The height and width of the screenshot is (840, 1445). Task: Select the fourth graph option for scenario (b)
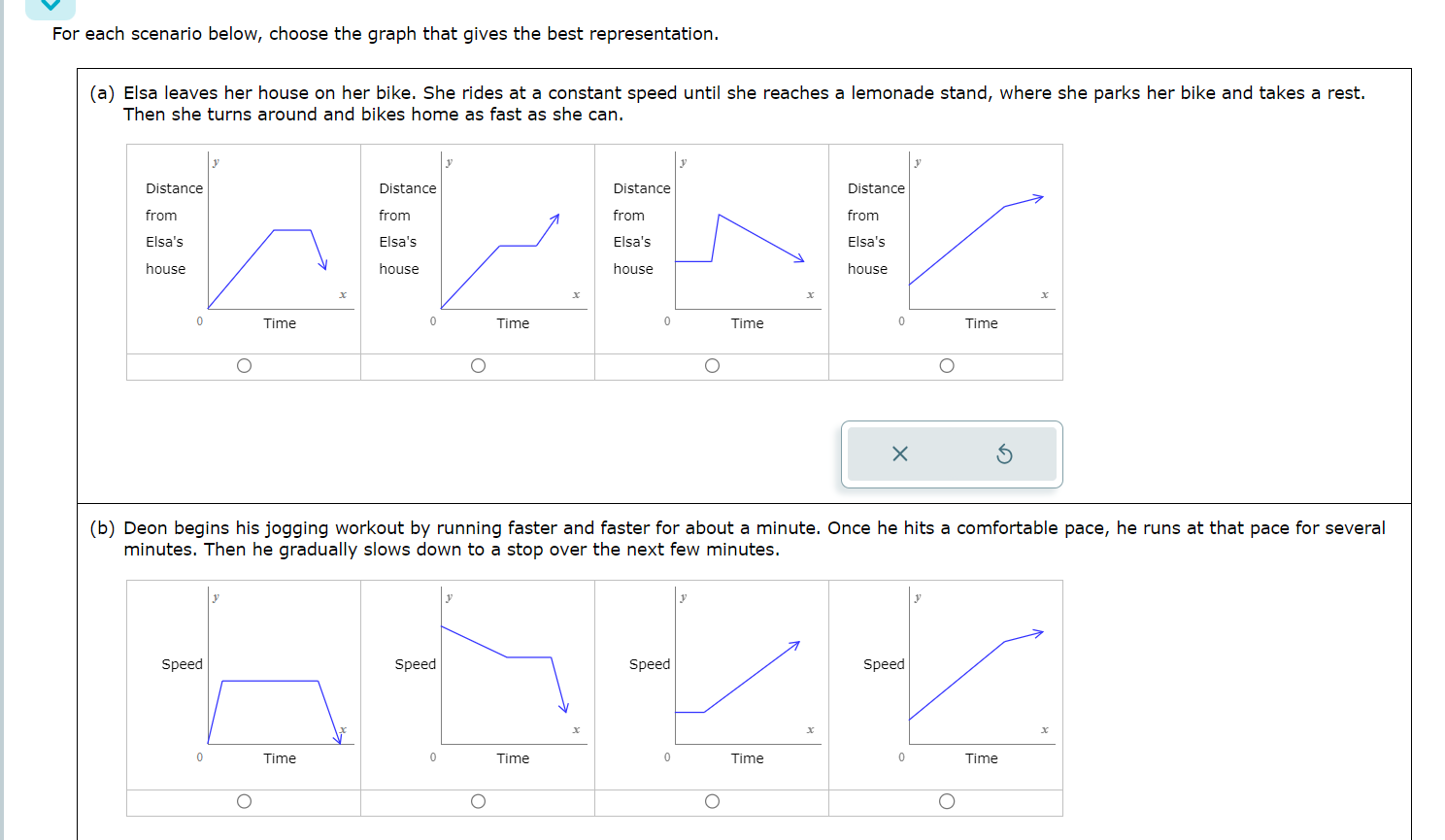point(945,800)
